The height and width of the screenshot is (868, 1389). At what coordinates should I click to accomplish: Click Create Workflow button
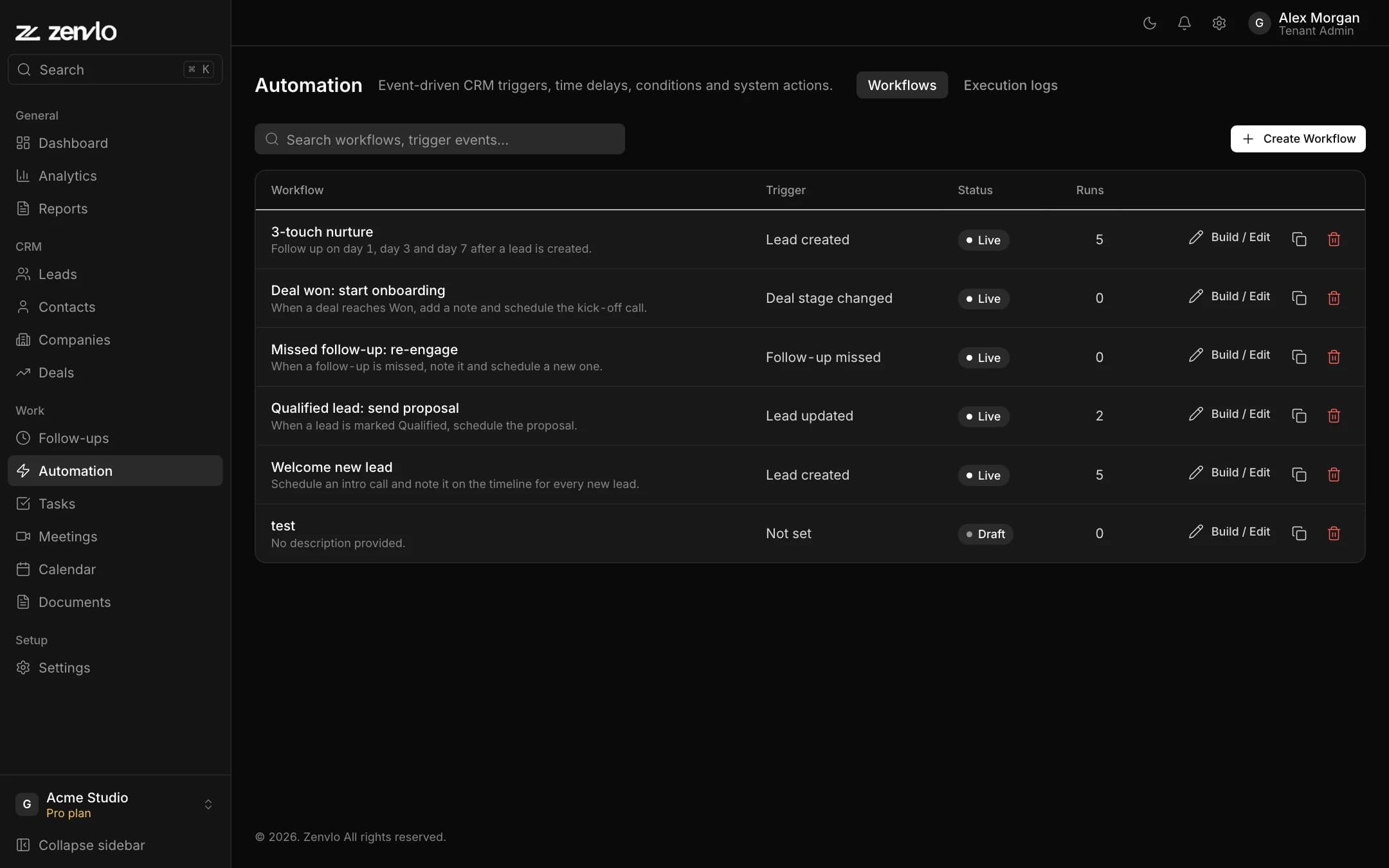1298,139
